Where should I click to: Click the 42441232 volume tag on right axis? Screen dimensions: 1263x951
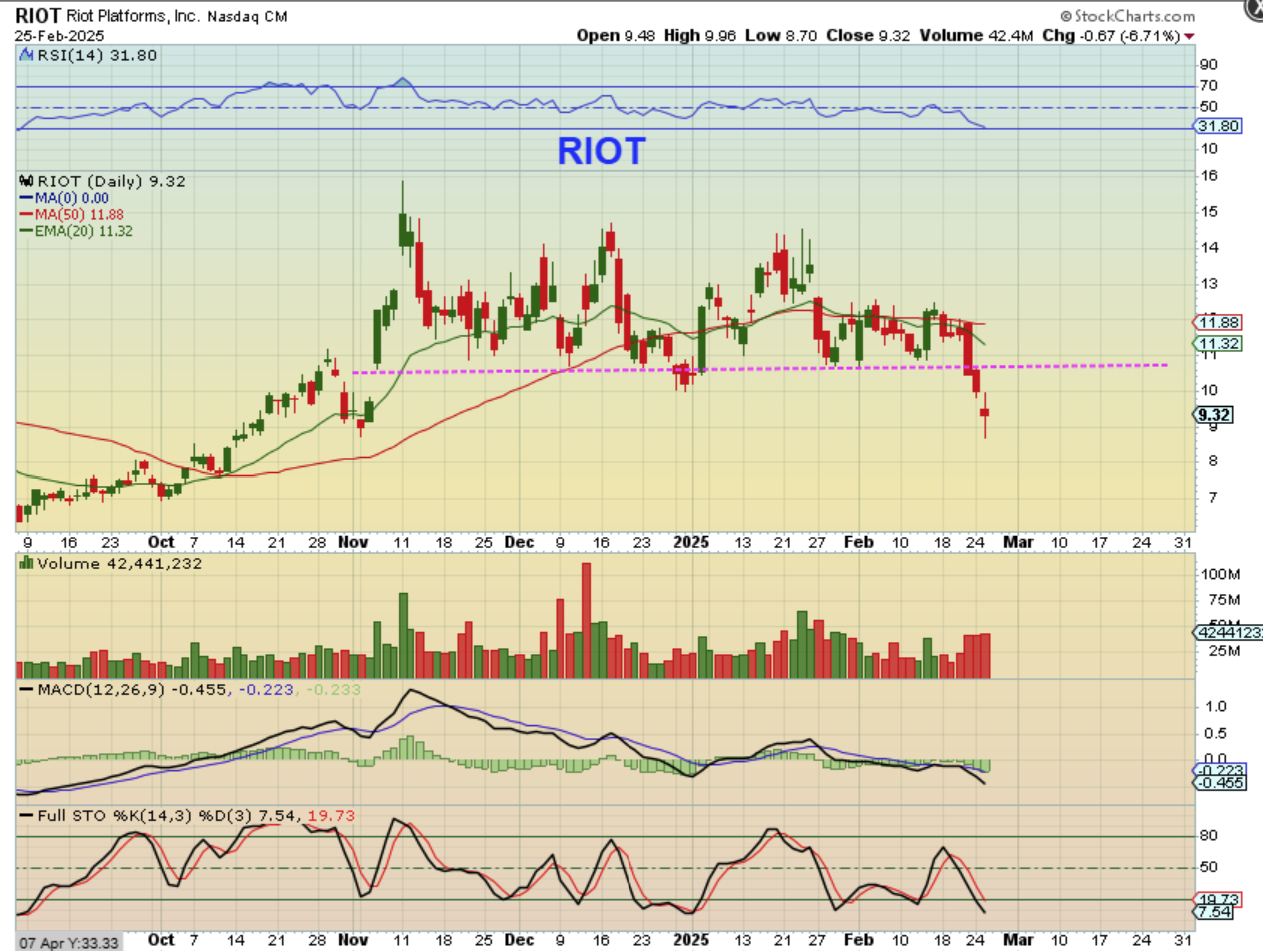tap(1228, 632)
